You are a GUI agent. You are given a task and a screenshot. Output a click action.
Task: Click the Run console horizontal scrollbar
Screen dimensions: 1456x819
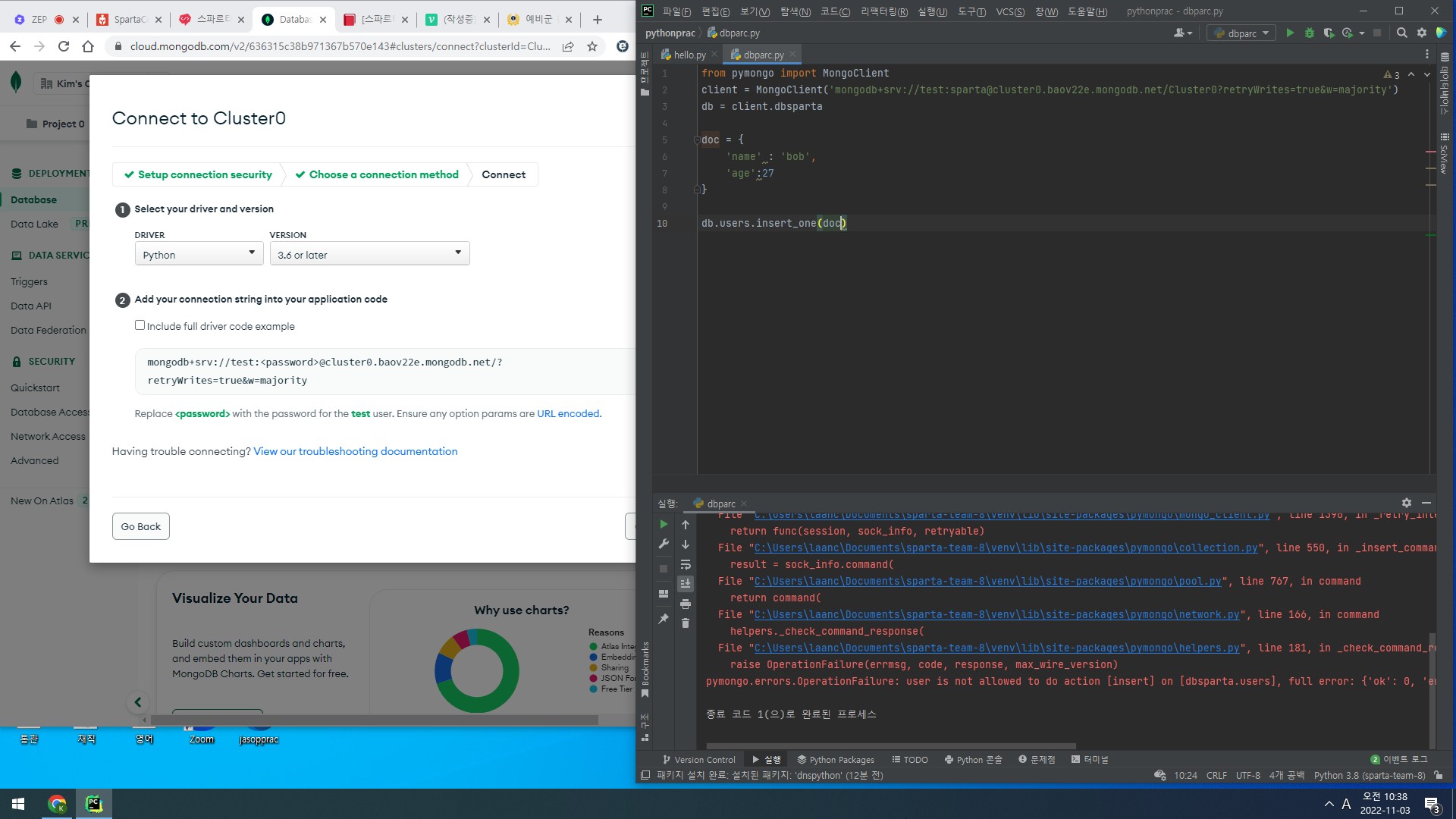[891, 746]
